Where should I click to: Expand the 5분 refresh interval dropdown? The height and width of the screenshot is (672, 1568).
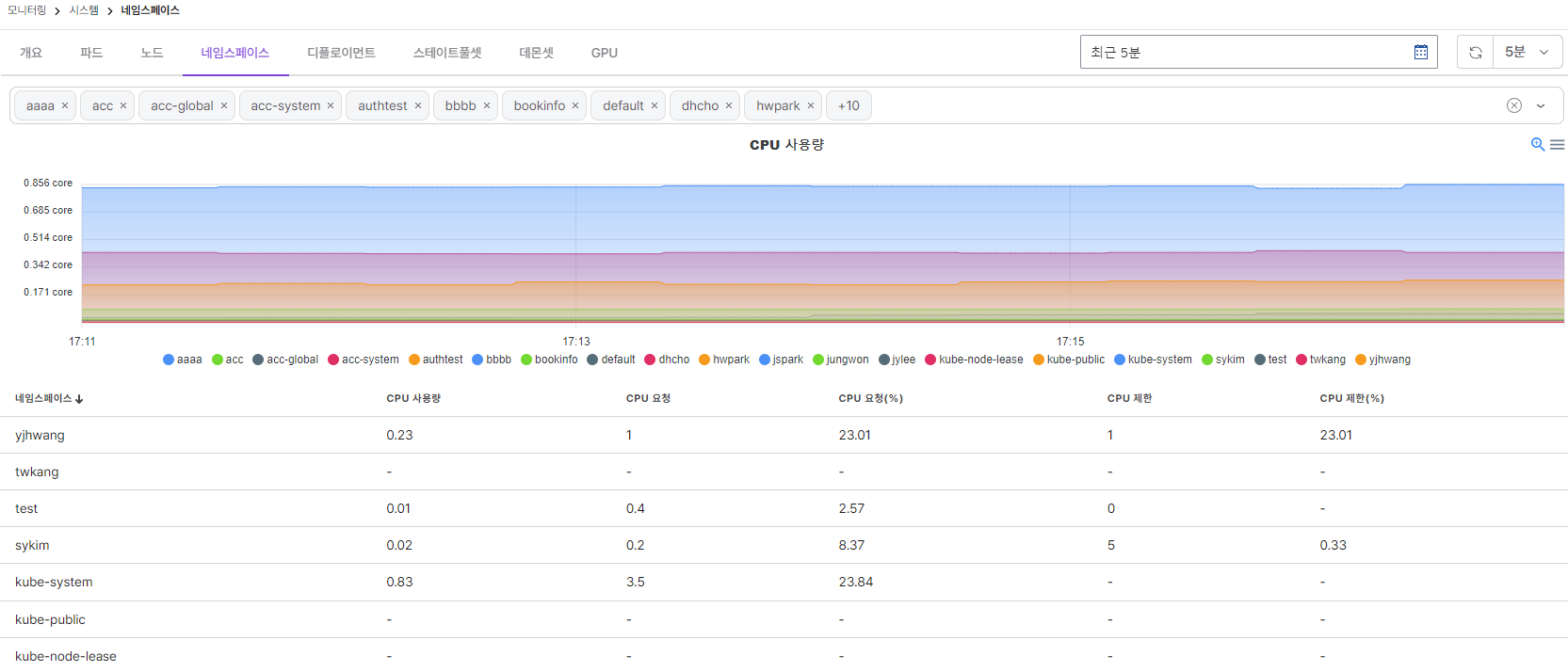[1528, 52]
